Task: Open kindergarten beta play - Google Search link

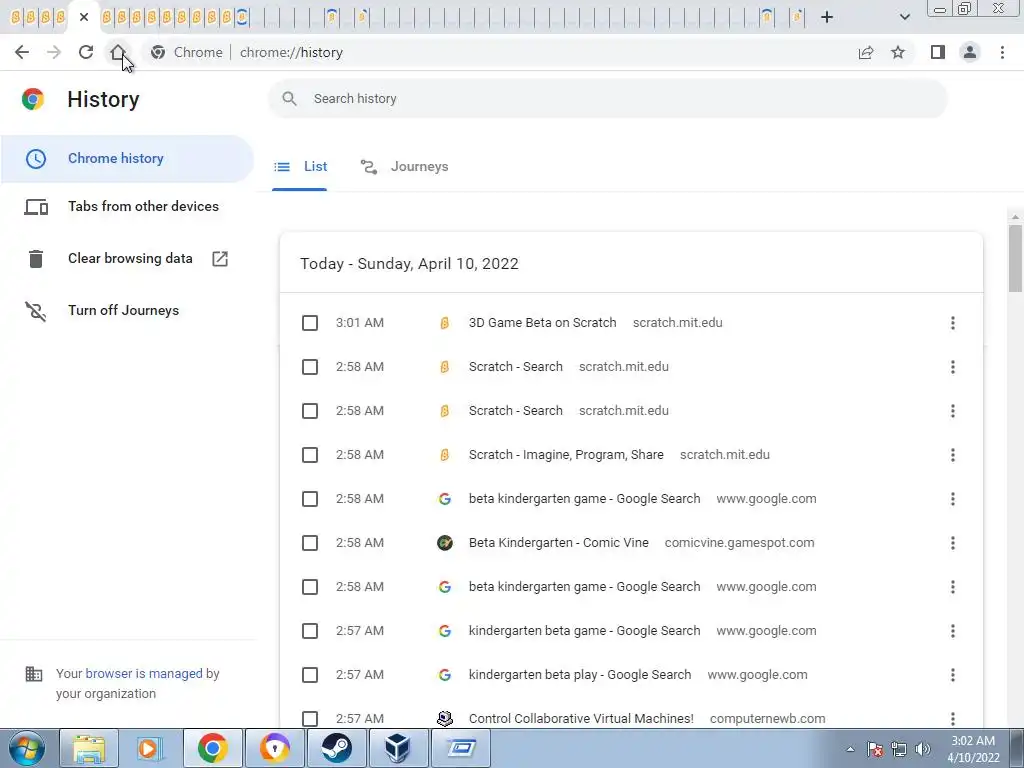Action: pos(580,675)
